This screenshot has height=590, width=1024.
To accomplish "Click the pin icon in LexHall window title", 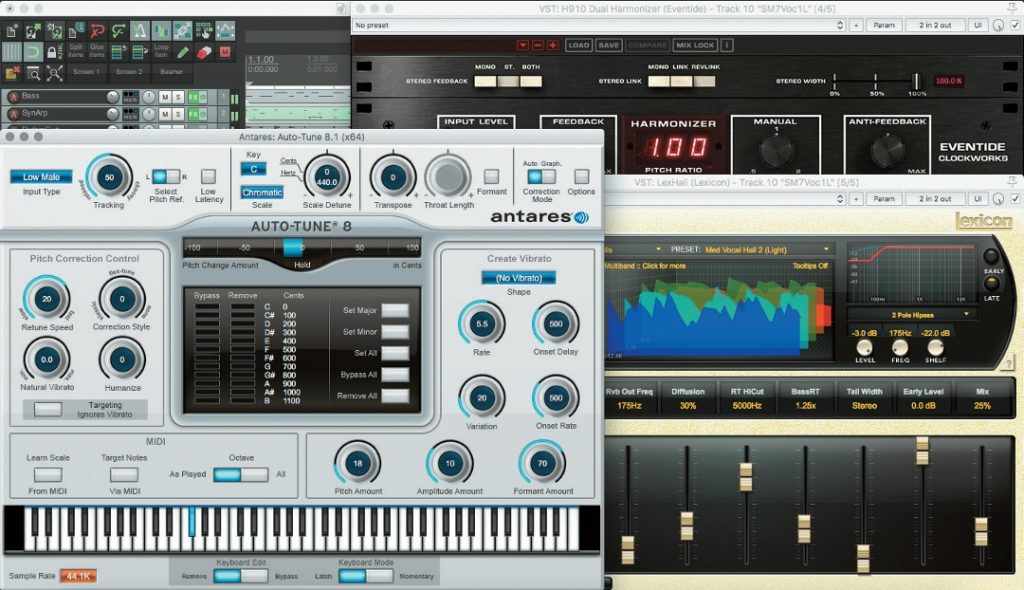I will click(x=1012, y=182).
